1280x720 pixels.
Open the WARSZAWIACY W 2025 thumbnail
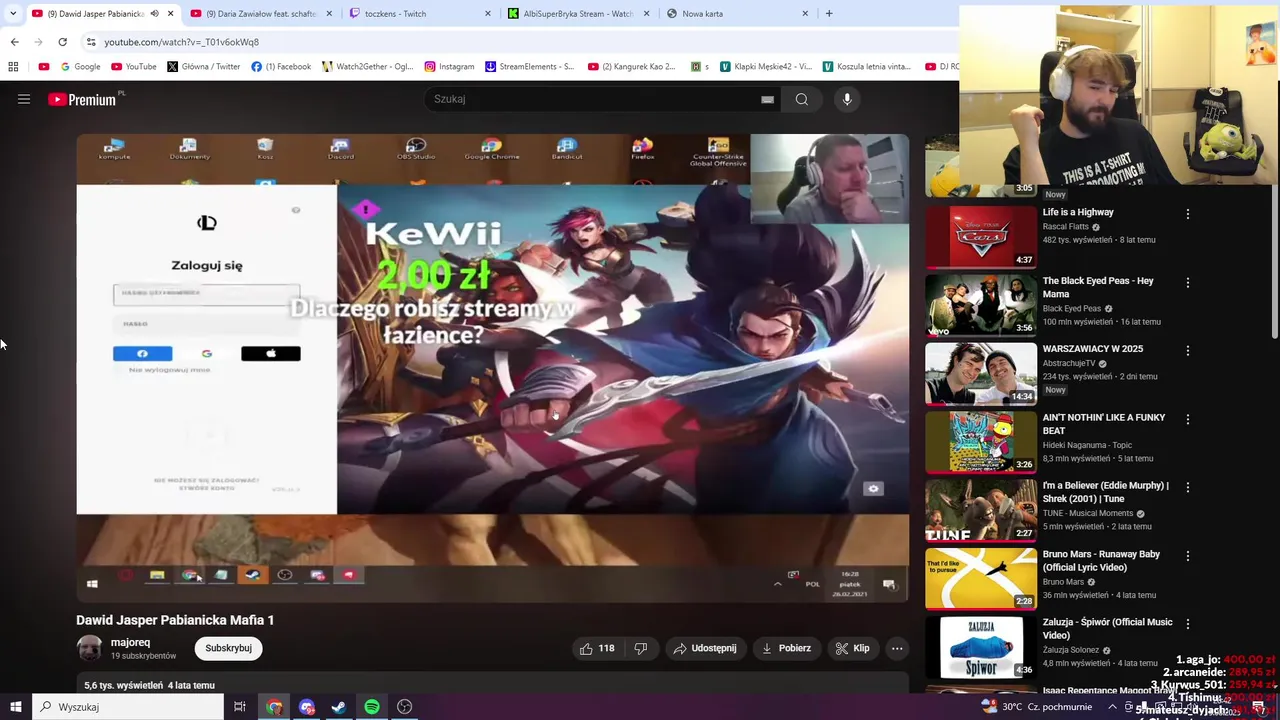click(981, 373)
